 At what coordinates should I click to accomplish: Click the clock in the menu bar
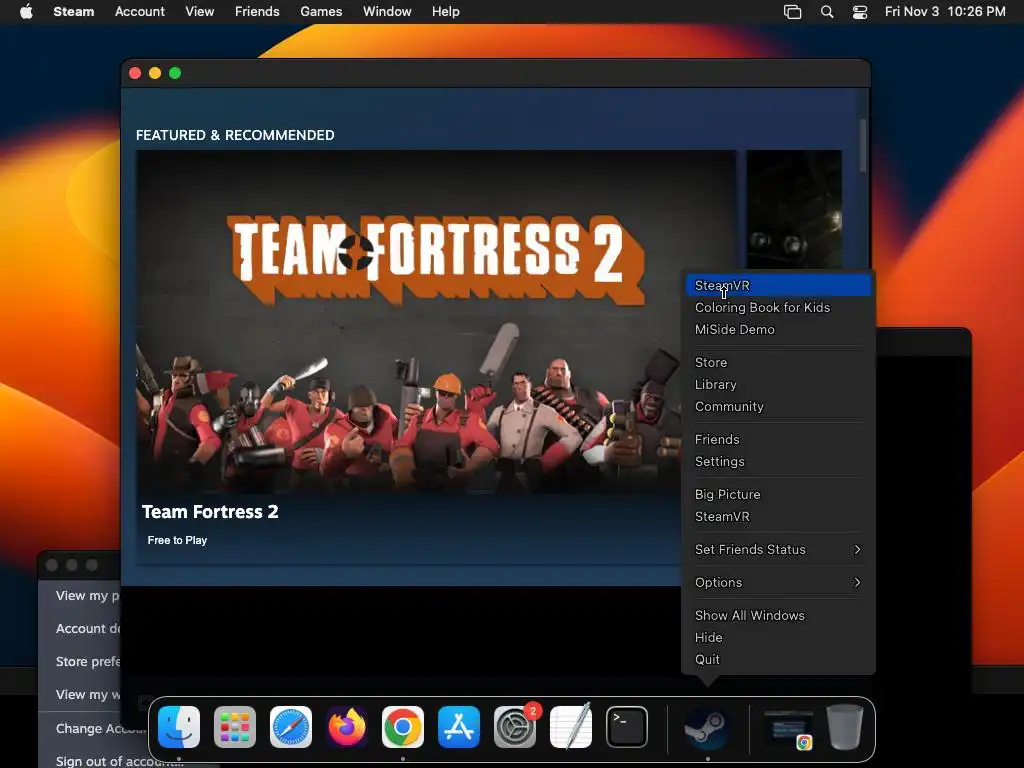click(945, 11)
